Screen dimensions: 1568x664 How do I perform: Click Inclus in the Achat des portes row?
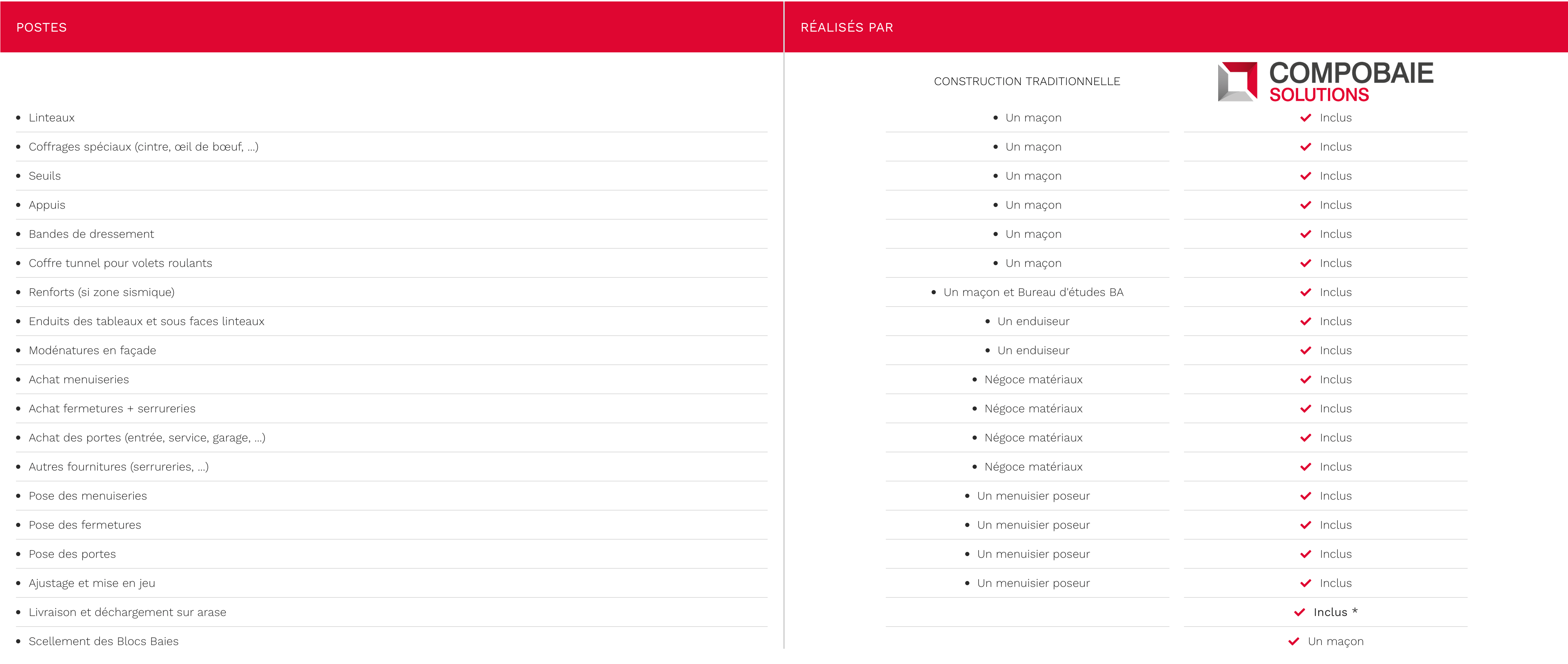click(x=1336, y=438)
